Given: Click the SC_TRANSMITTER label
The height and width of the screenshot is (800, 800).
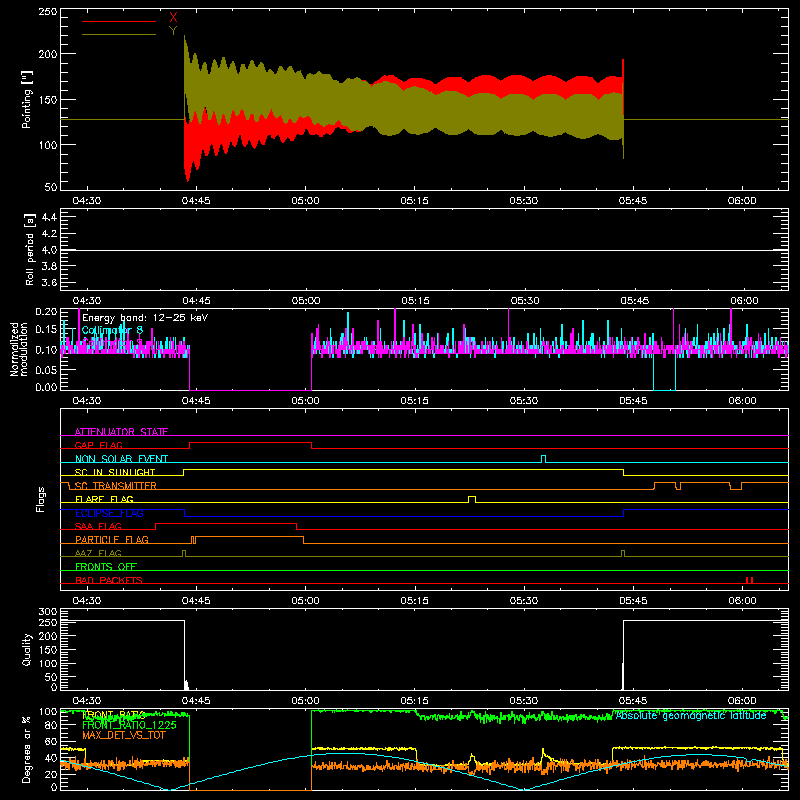Looking at the screenshot, I should 116,486.
